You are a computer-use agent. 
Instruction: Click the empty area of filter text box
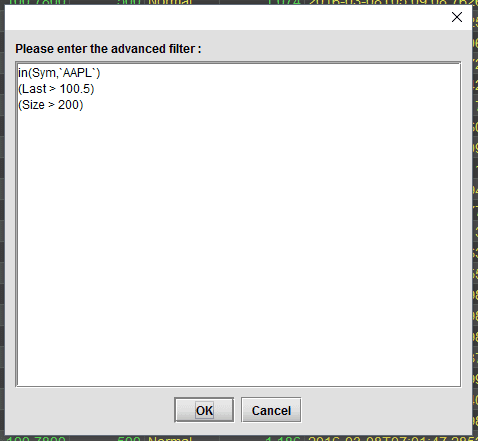pos(238,247)
